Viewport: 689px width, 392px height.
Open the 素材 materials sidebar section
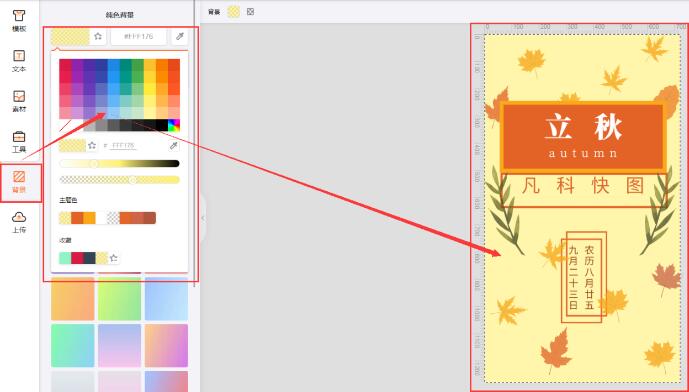click(x=19, y=101)
